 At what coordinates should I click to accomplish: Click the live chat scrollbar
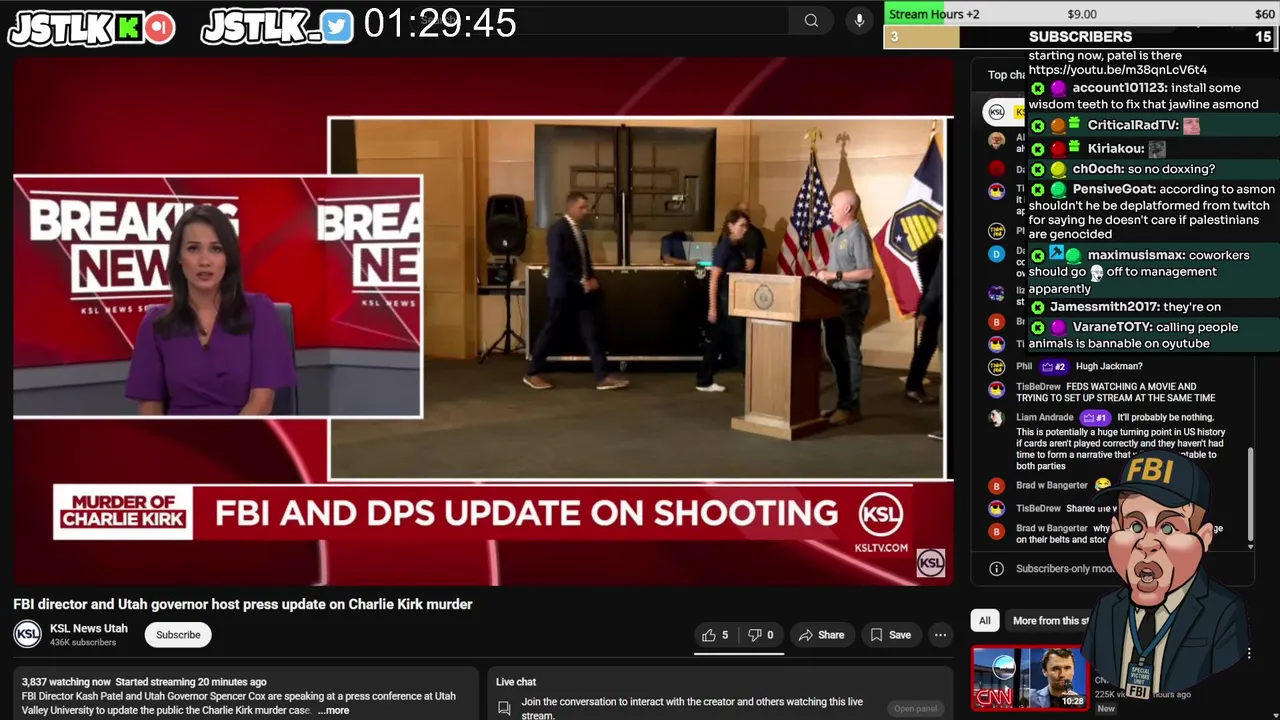(x=1250, y=497)
